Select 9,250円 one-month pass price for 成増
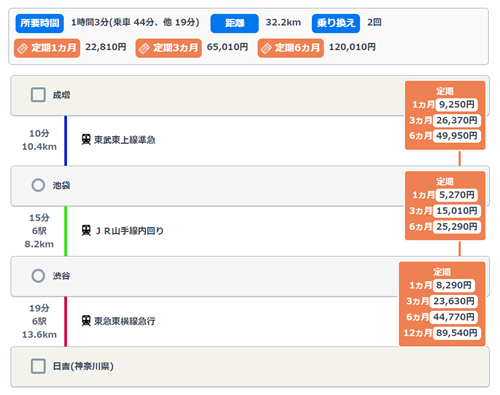This screenshot has width=500, height=395. click(457, 105)
